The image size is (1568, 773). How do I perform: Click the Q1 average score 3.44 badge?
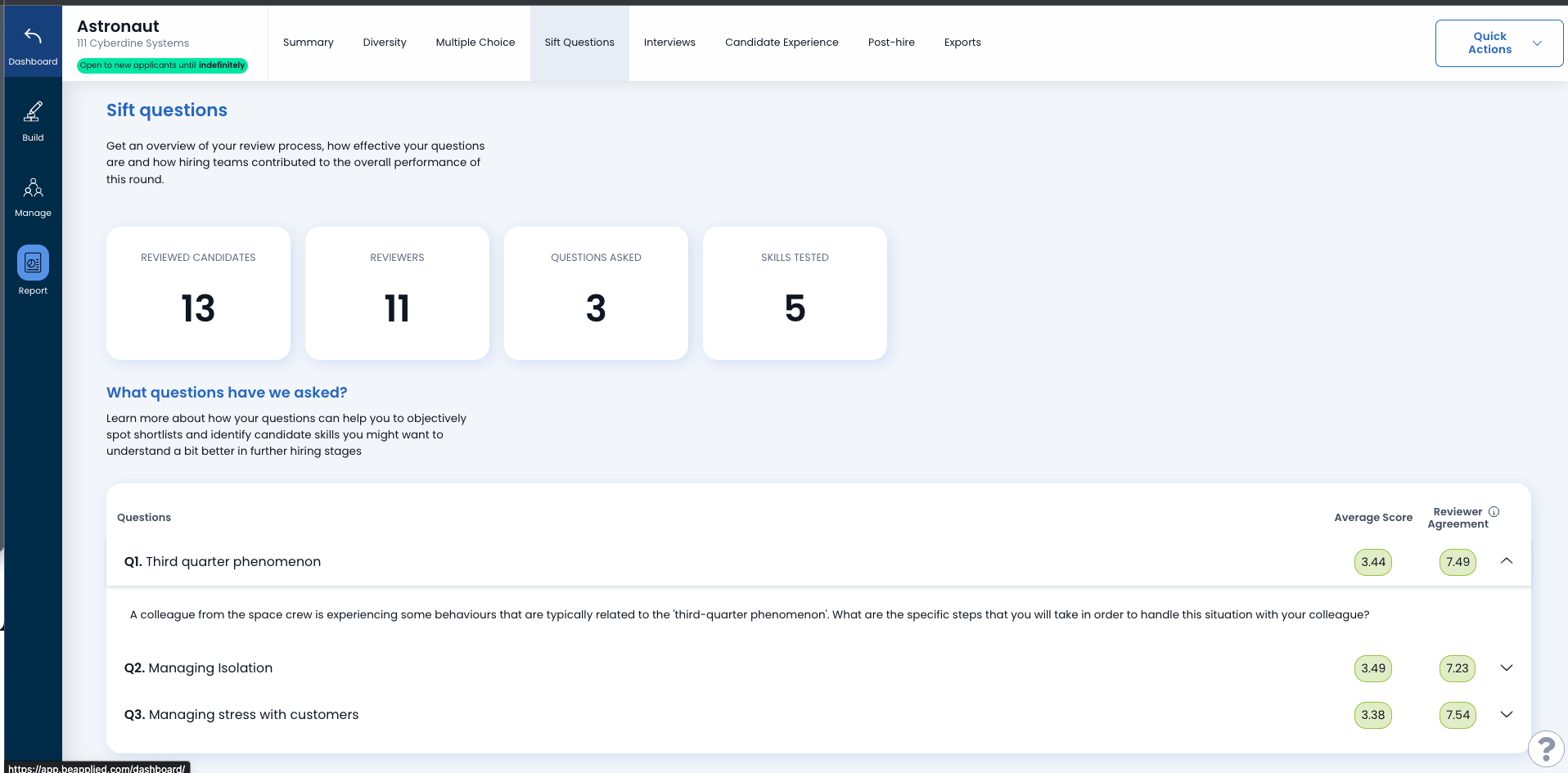coord(1372,562)
